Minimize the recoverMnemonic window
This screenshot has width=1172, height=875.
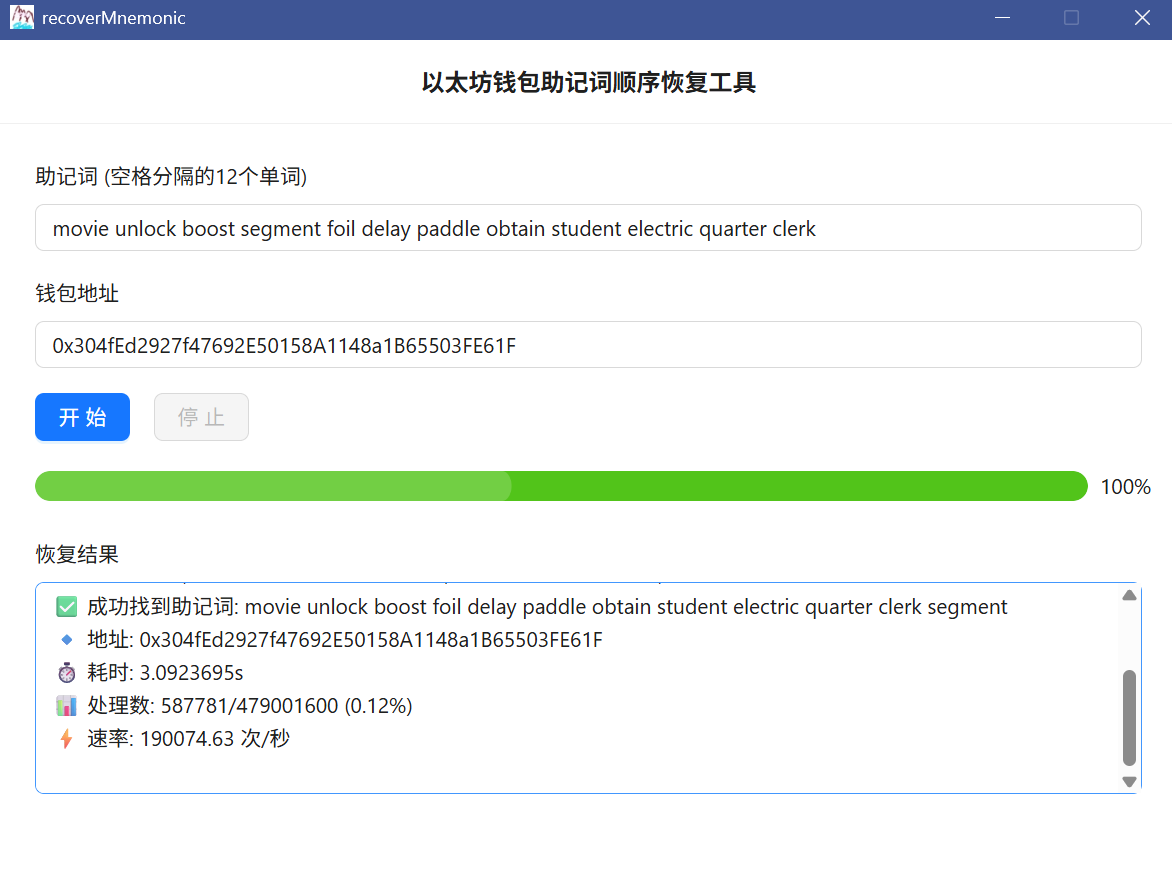point(1002,18)
